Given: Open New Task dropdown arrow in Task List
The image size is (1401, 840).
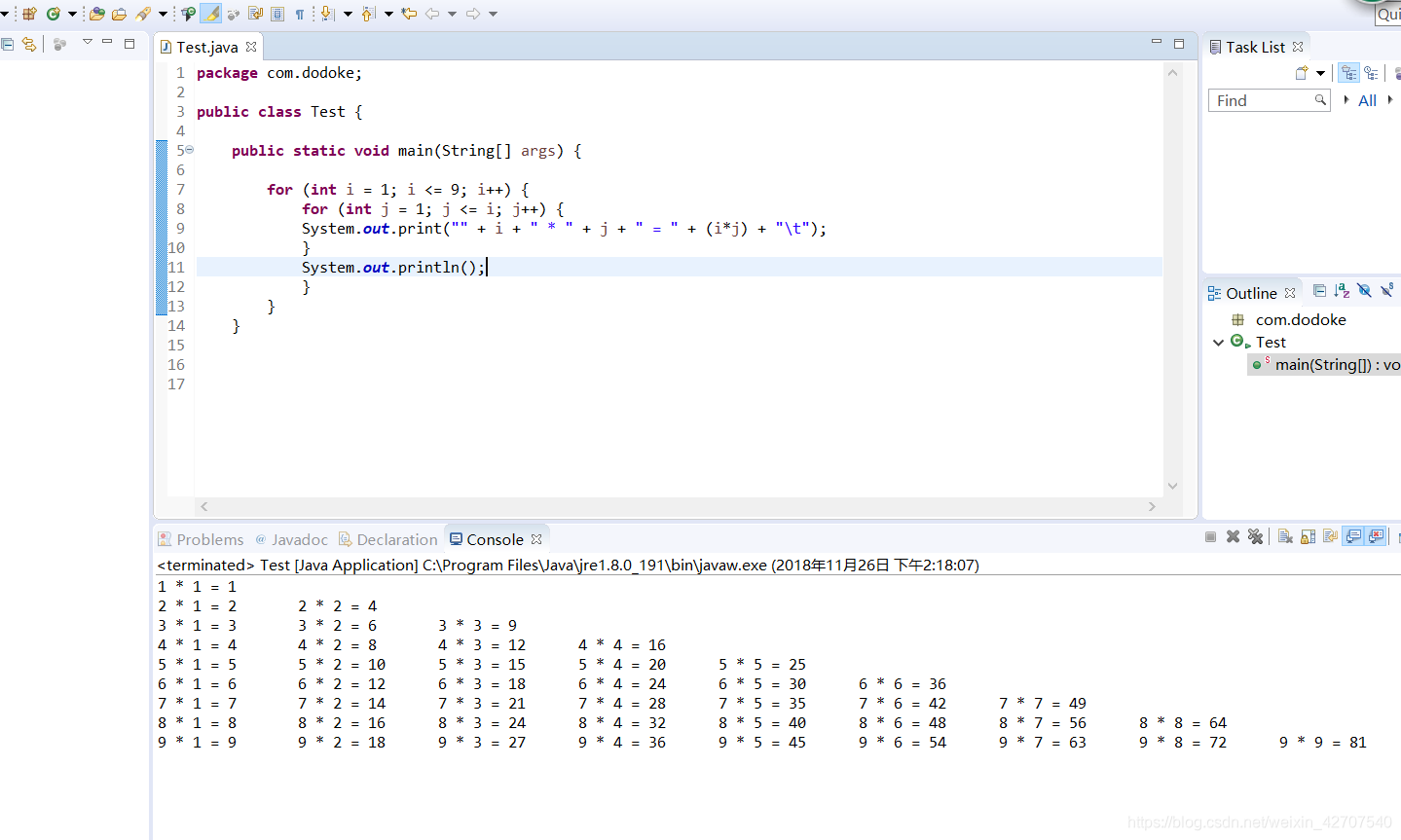Looking at the screenshot, I should click(1320, 73).
